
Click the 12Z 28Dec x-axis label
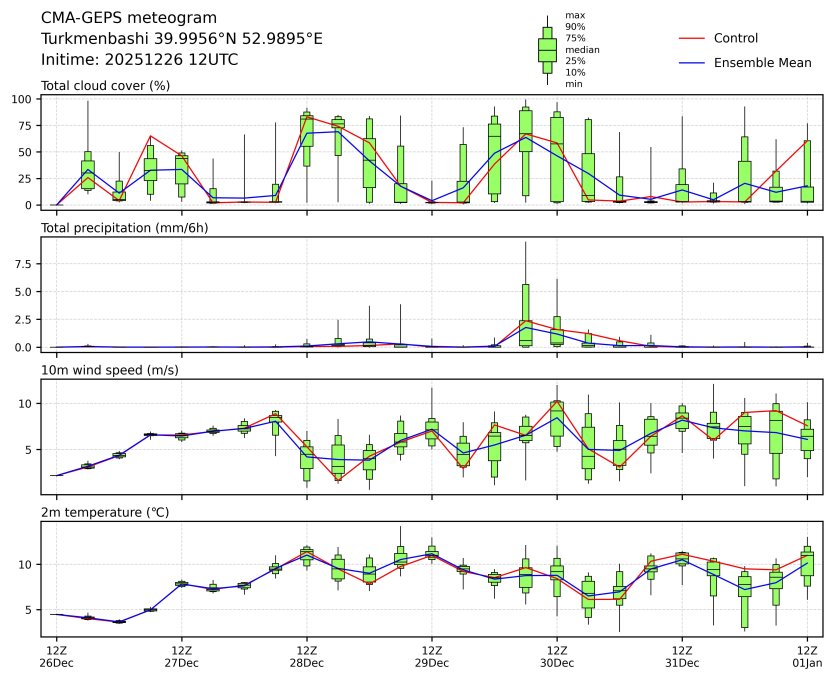click(306, 656)
